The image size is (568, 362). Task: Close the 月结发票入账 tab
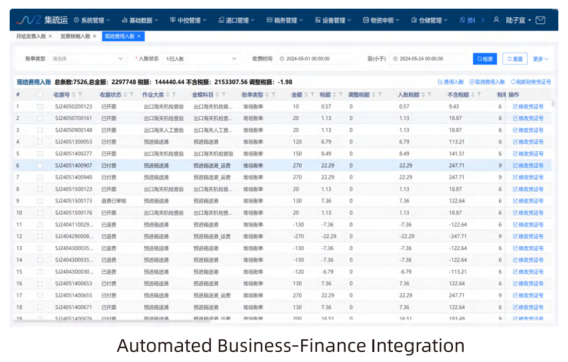50,36
